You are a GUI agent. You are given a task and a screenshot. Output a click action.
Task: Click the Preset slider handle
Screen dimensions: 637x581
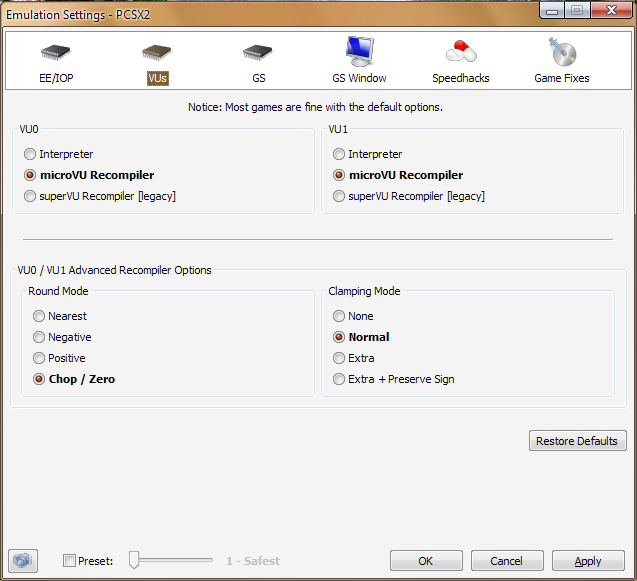pos(134,560)
